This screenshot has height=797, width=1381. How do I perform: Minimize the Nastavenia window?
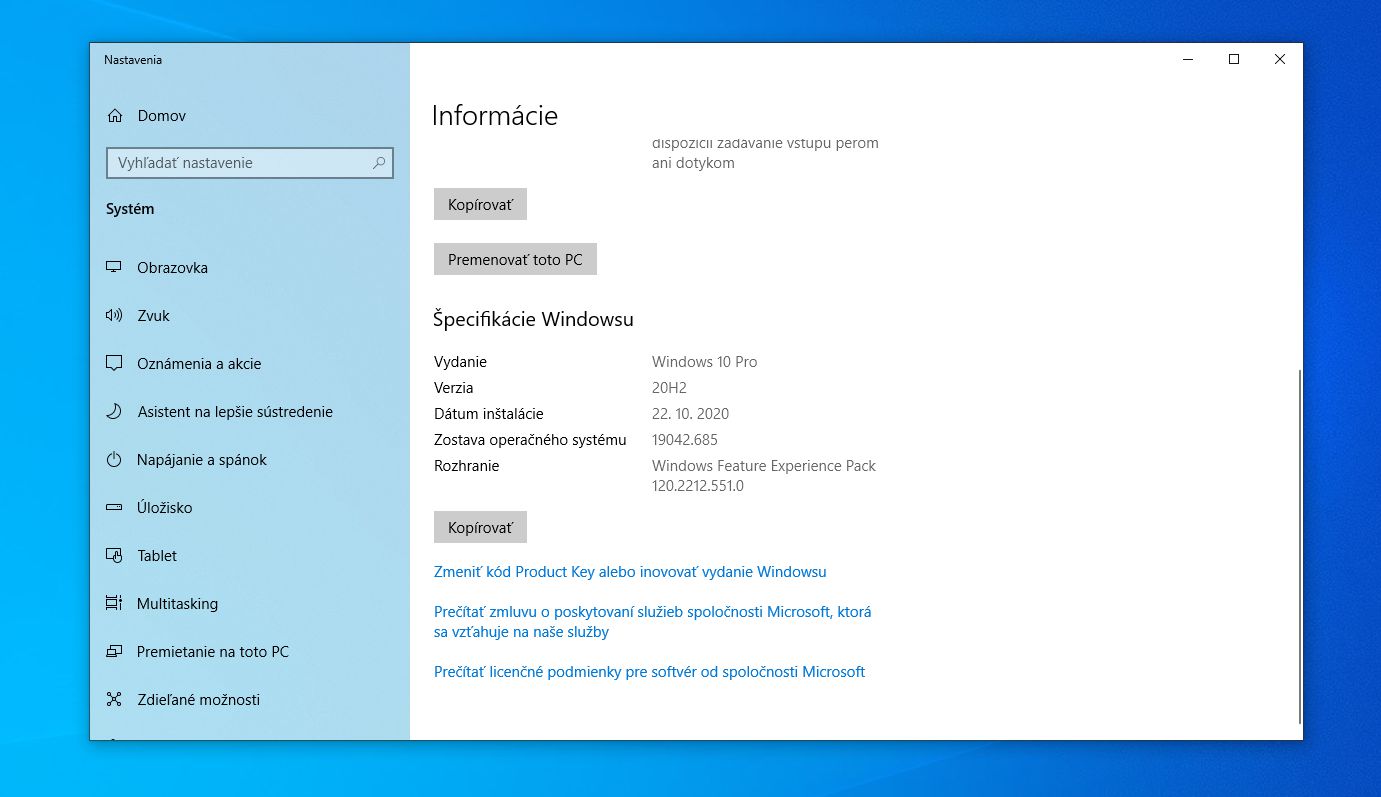(x=1188, y=60)
